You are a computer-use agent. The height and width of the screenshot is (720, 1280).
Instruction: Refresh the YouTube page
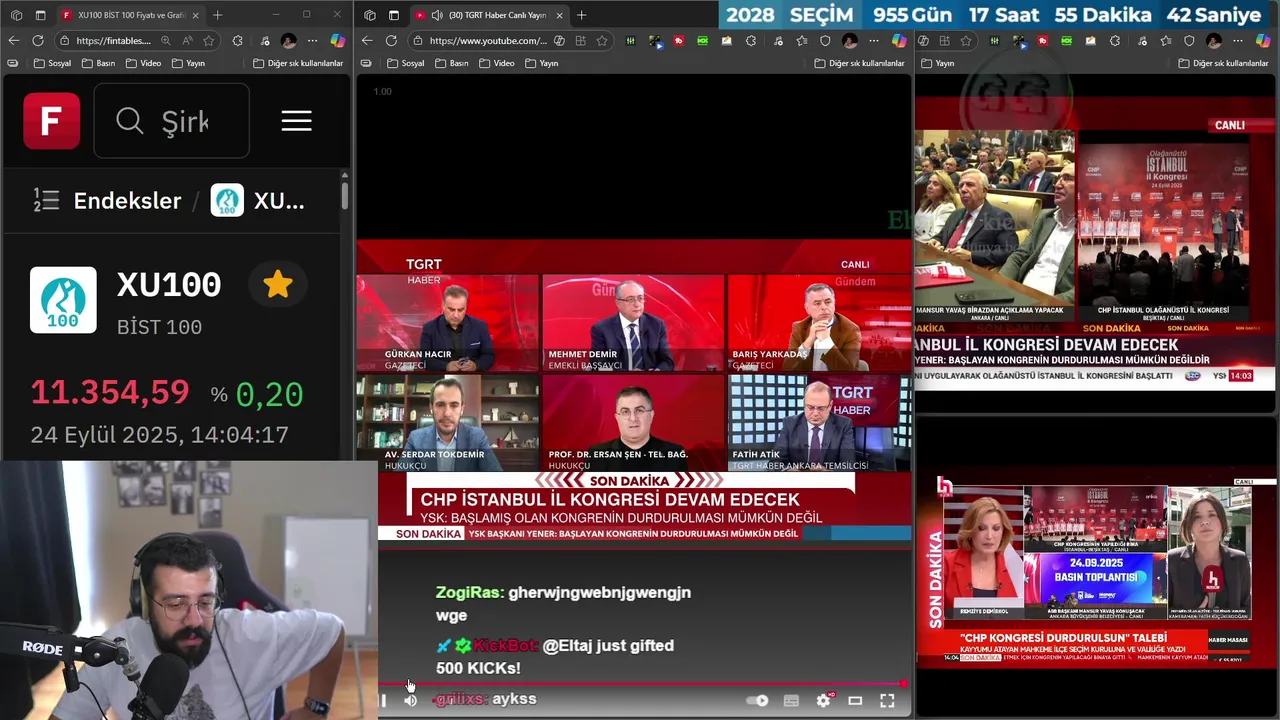(x=391, y=41)
